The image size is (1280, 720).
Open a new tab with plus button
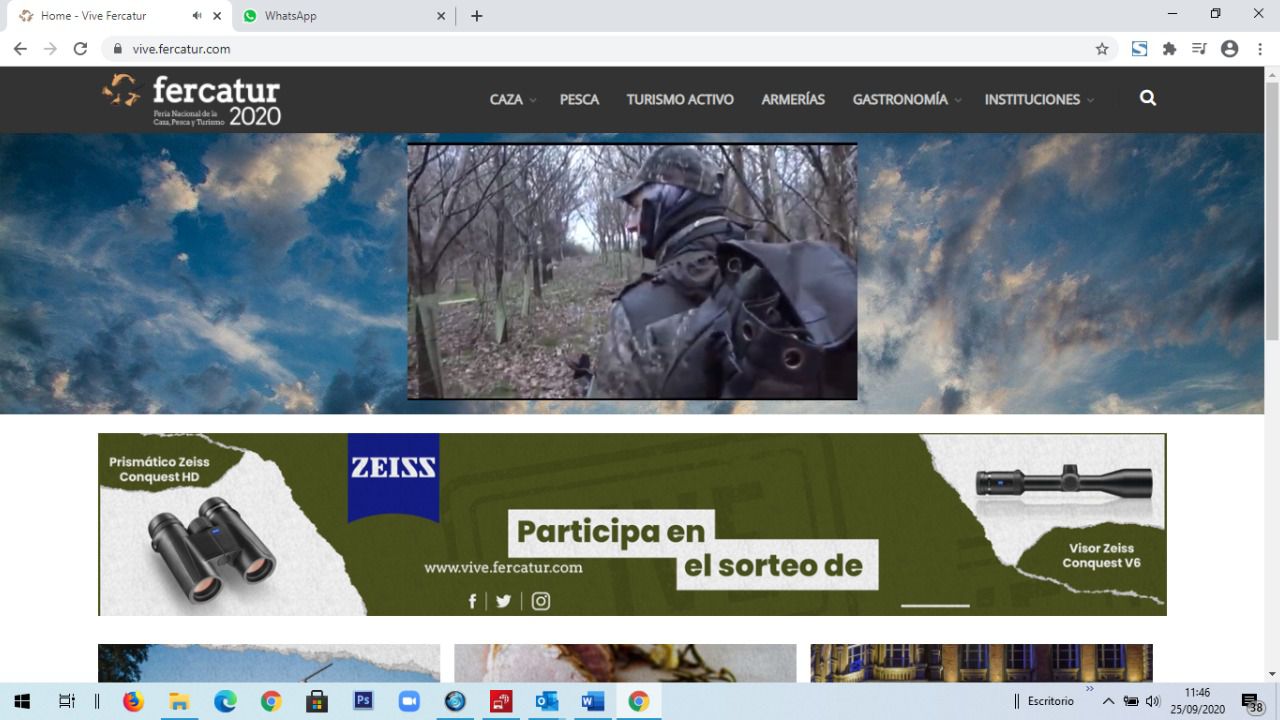pyautogui.click(x=477, y=16)
